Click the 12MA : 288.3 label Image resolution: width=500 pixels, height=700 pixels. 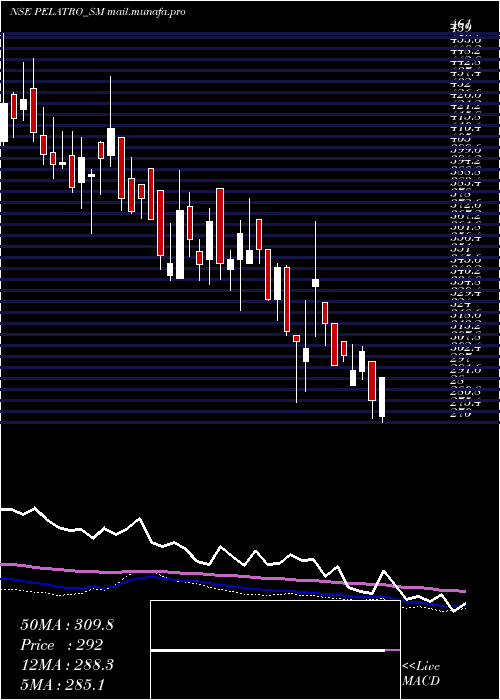pyautogui.click(x=67, y=665)
